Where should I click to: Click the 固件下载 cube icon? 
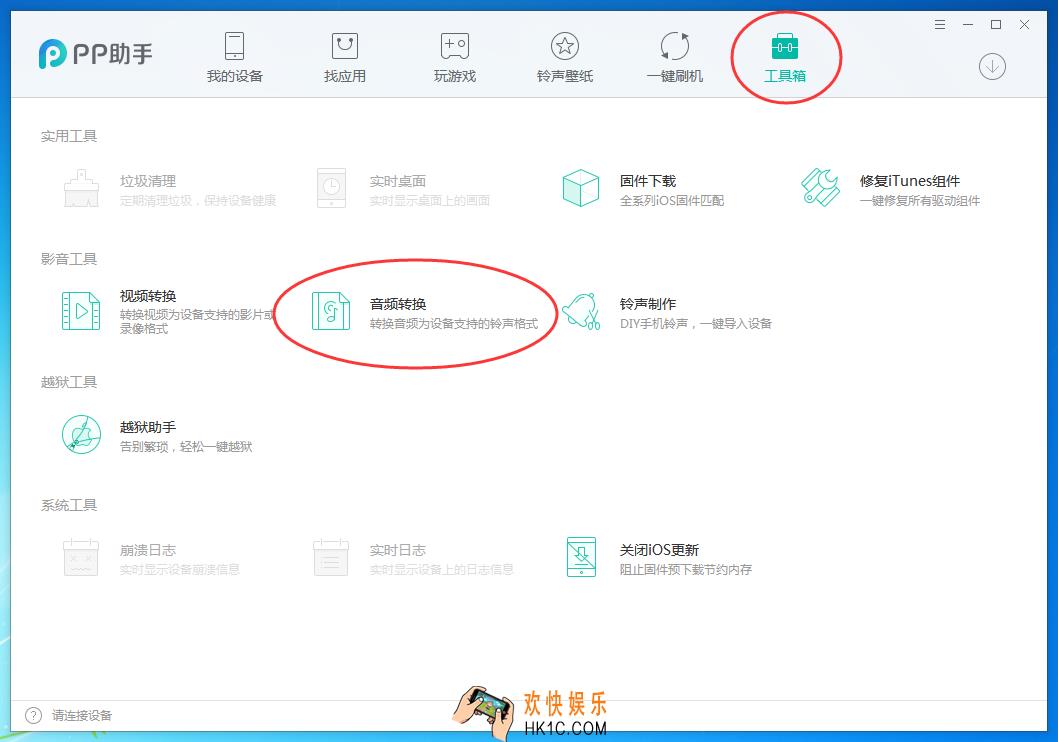(x=581, y=188)
